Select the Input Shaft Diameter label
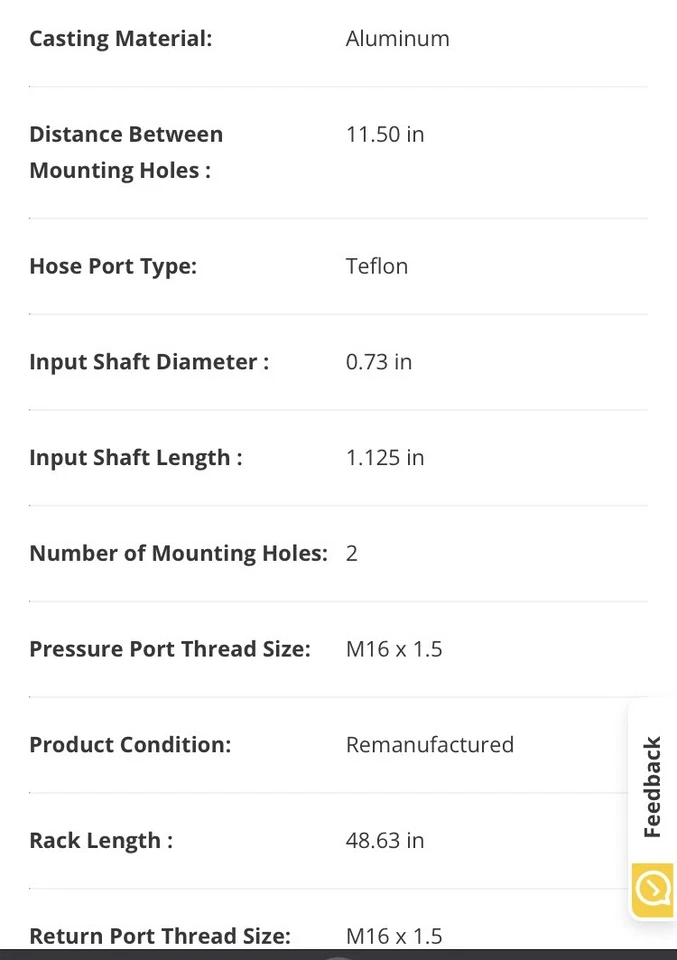The width and height of the screenshot is (677, 960). 149,362
